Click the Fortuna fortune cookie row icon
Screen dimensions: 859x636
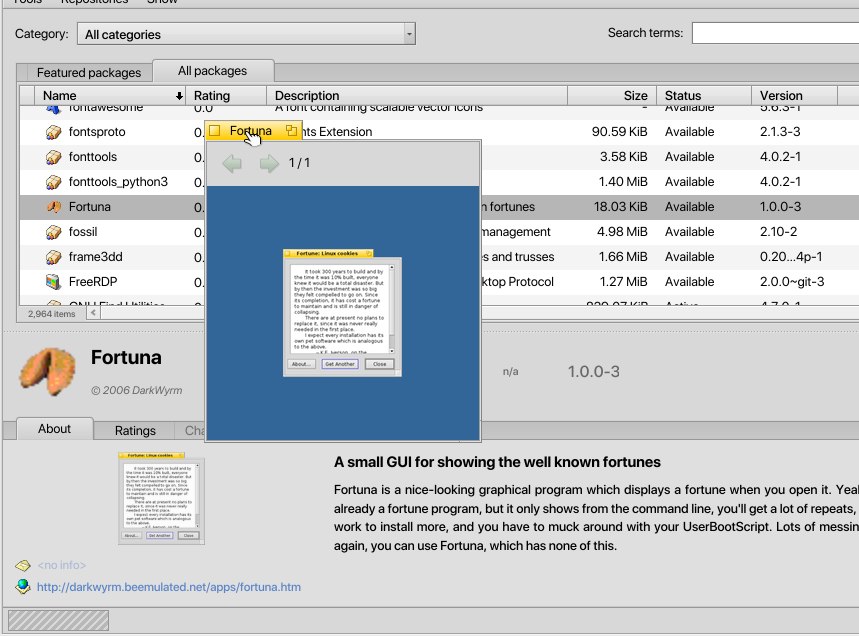point(53,207)
